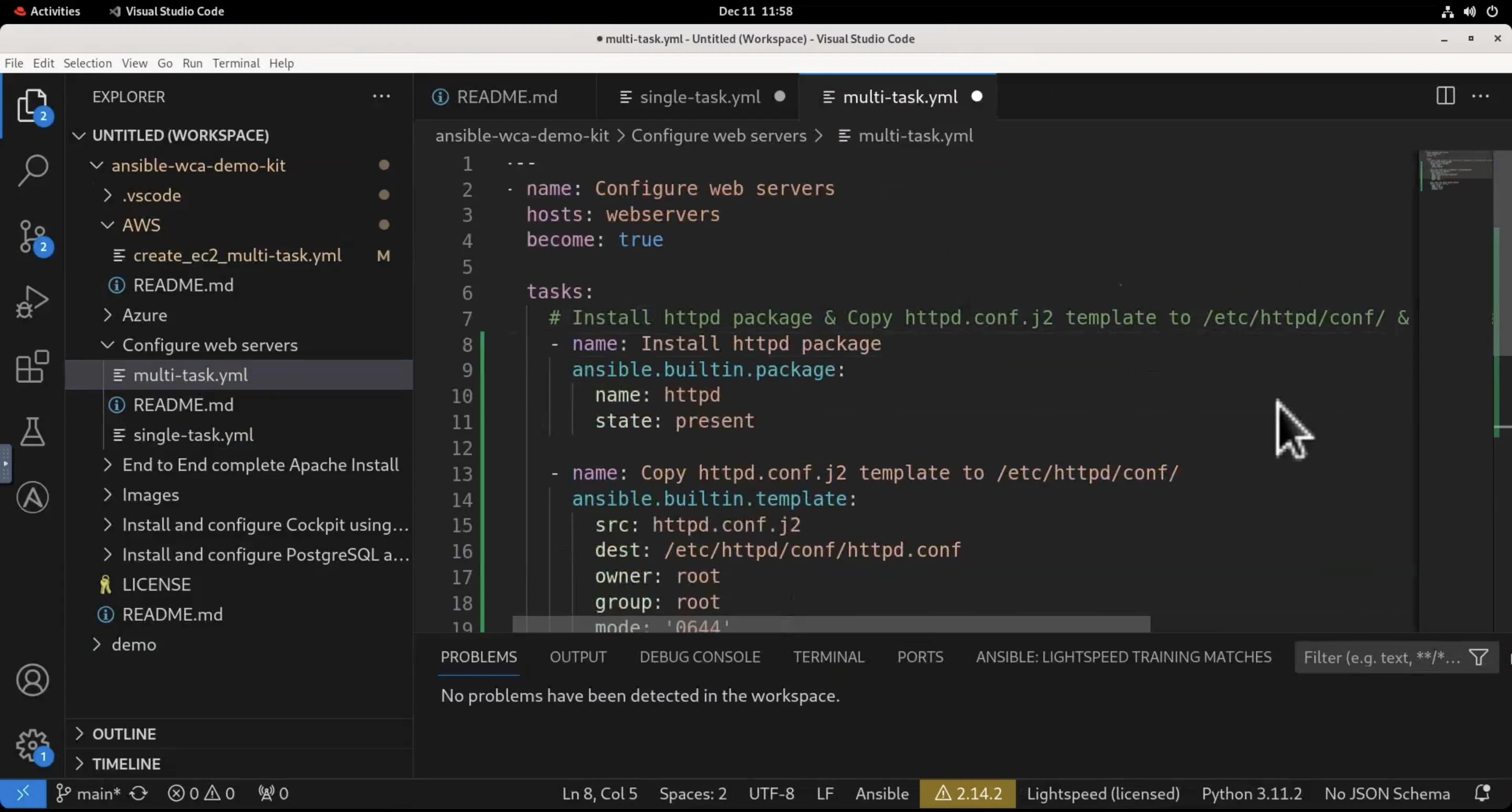Image resolution: width=1512 pixels, height=812 pixels.
Task: Click the Activities button in top bar
Action: pos(47,12)
